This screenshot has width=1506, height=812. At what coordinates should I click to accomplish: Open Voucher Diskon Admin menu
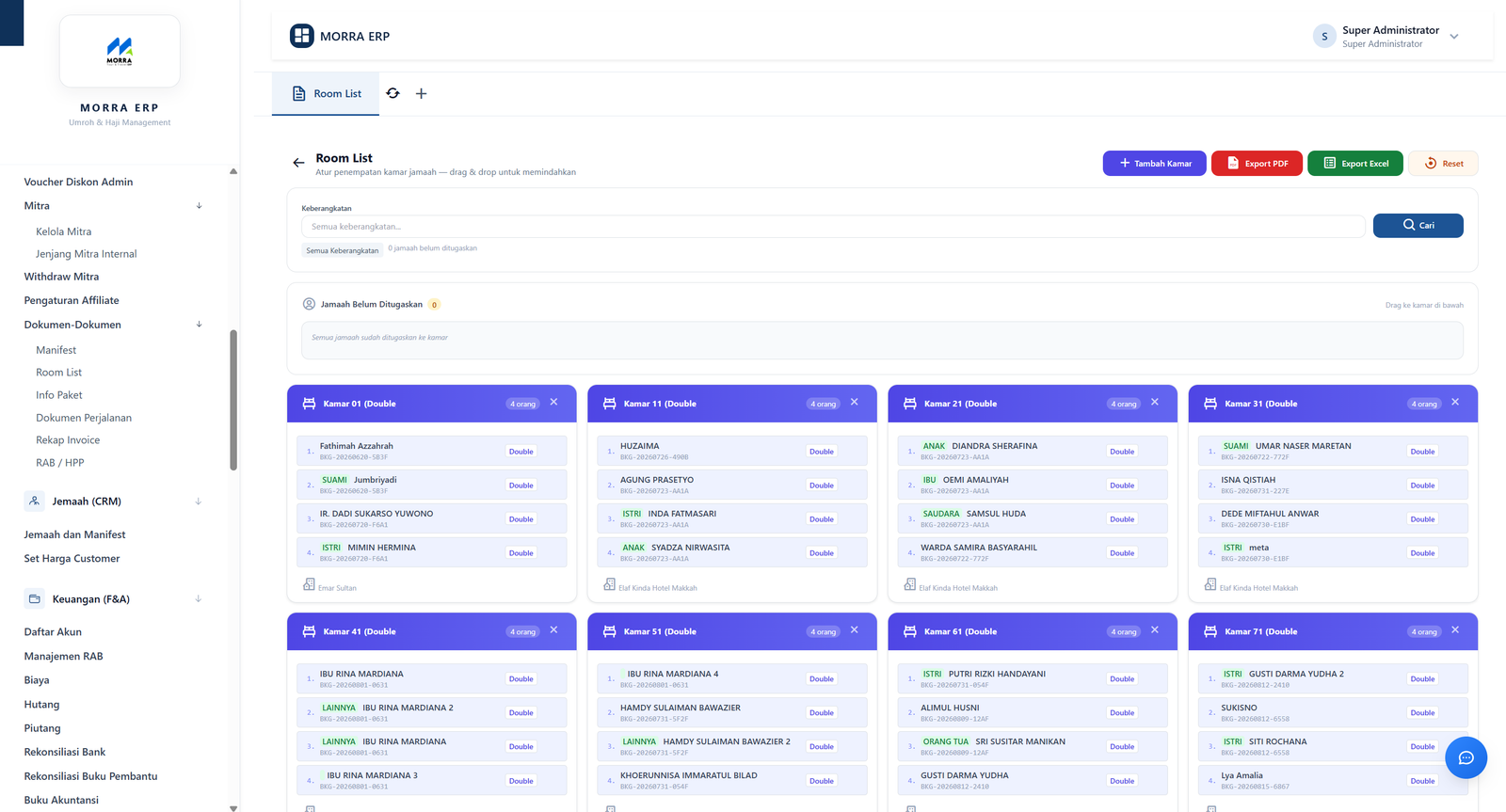(x=78, y=183)
